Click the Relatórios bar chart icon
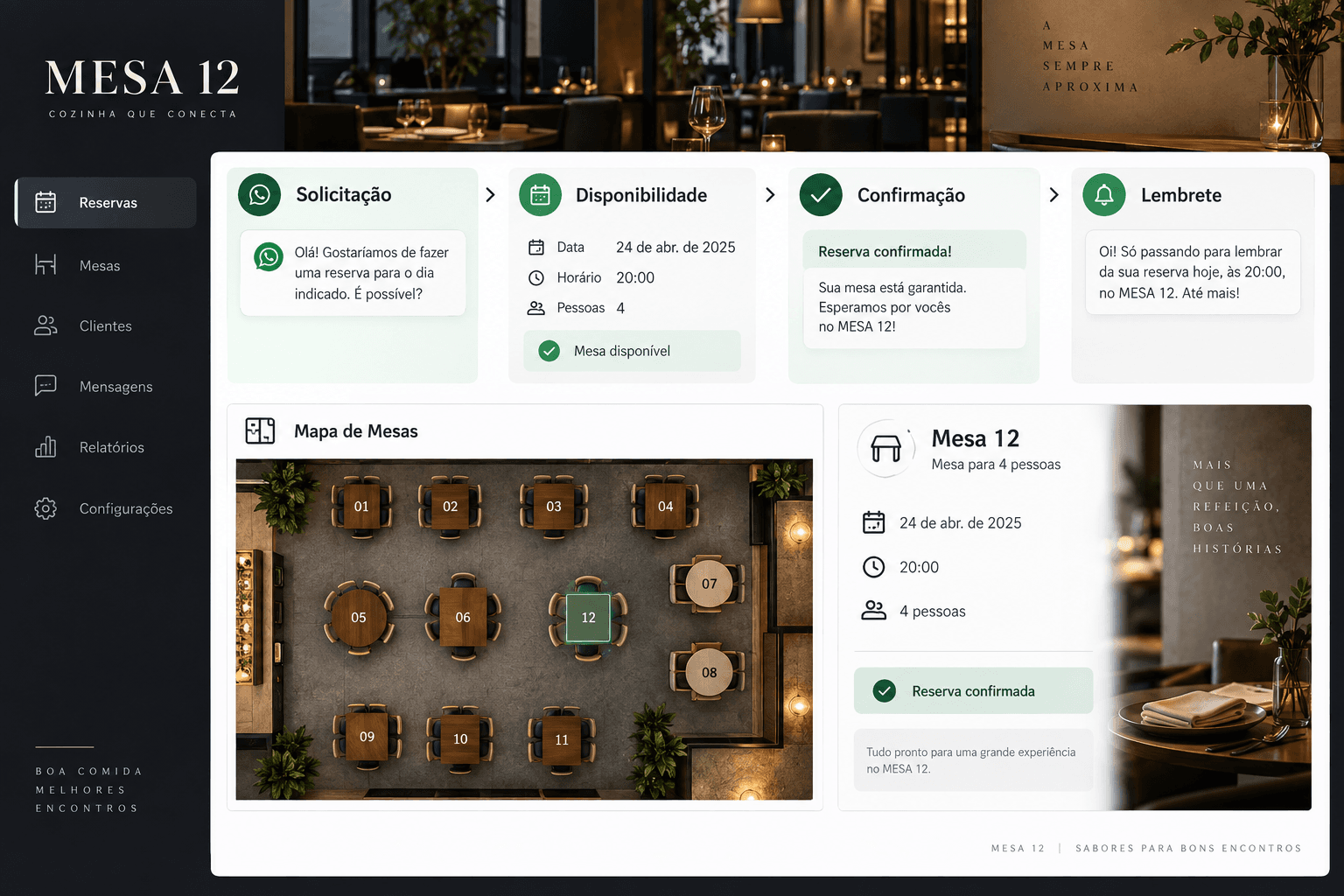 45,447
